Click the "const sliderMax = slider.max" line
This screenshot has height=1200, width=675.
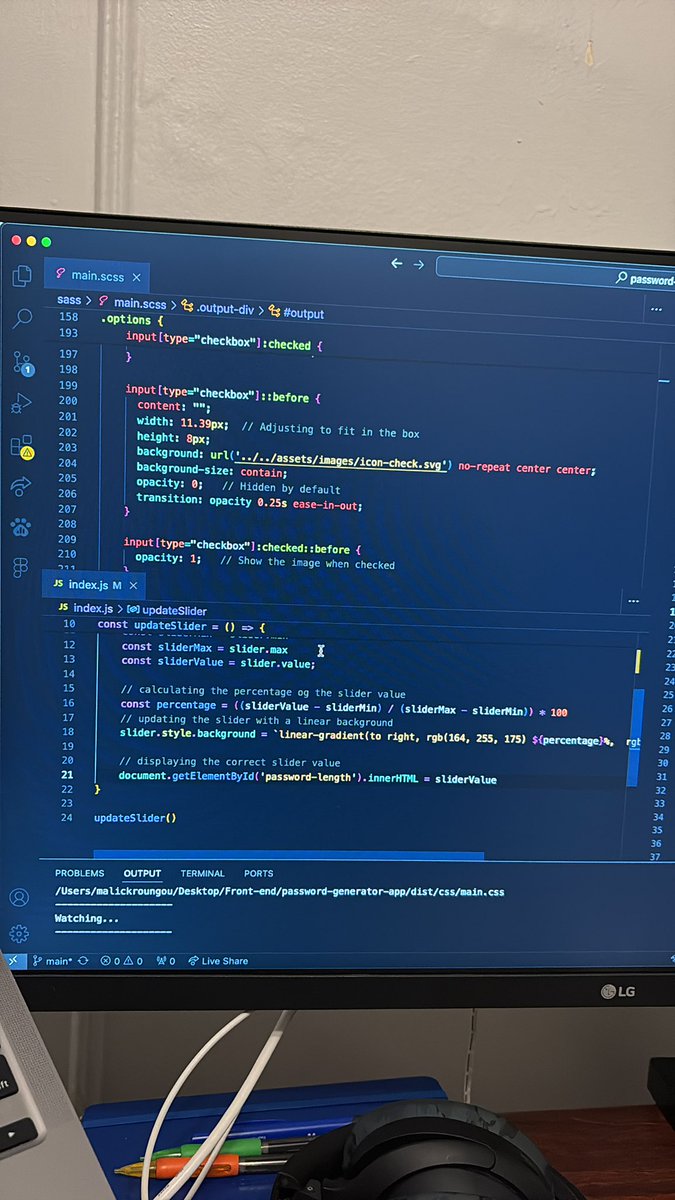coord(204,648)
